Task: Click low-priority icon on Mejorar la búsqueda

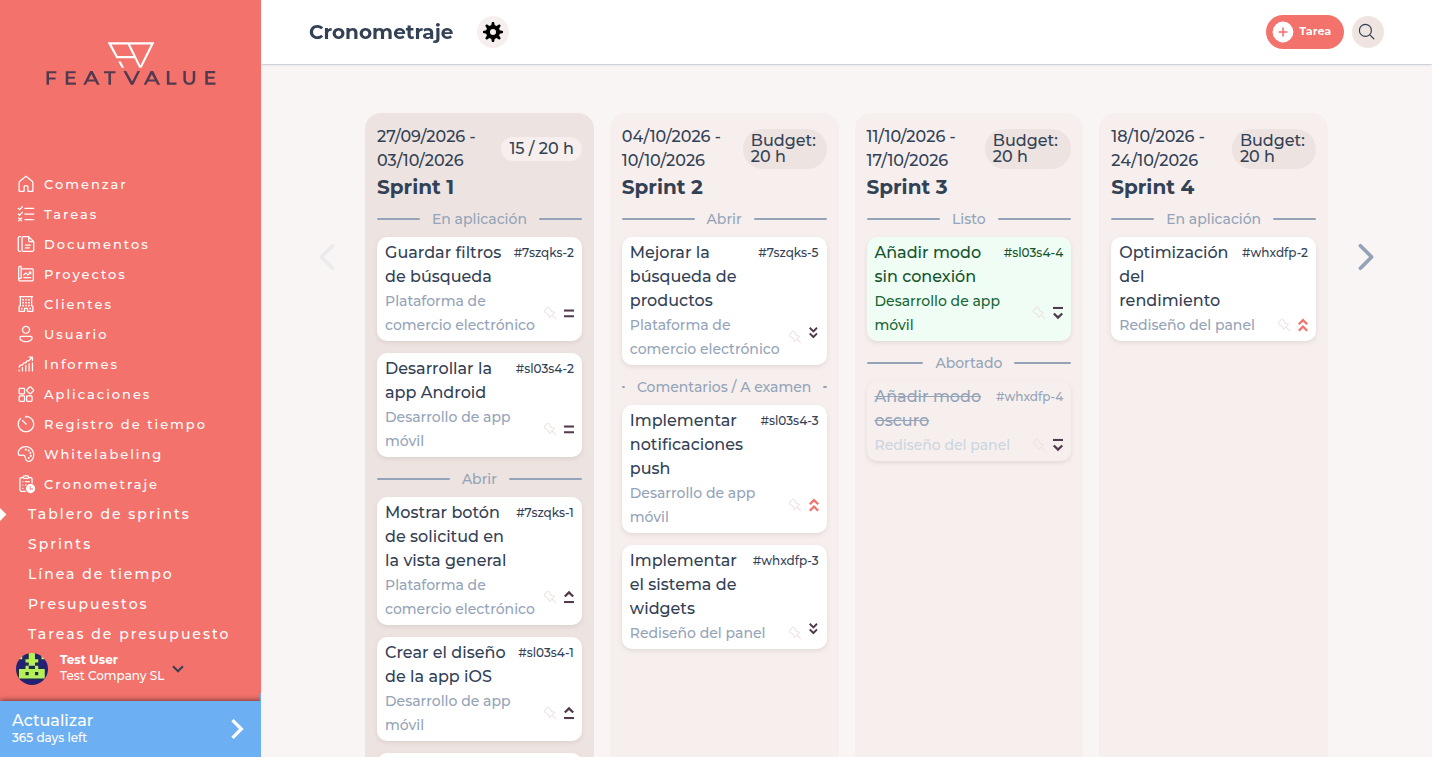Action: pyautogui.click(x=813, y=332)
